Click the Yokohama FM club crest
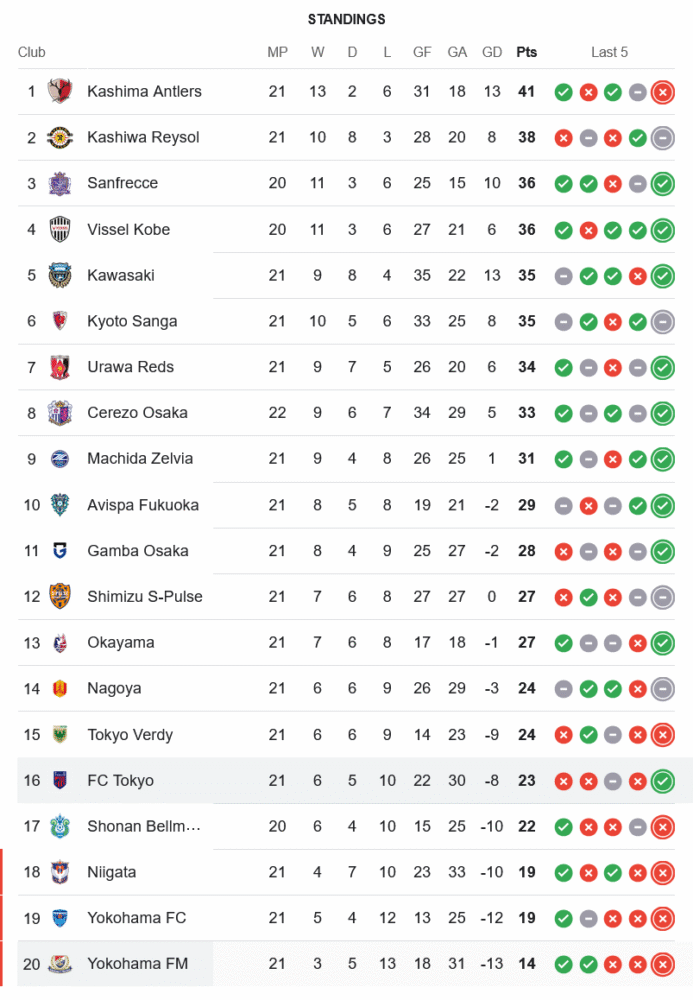The height and width of the screenshot is (1000, 693). [60, 964]
